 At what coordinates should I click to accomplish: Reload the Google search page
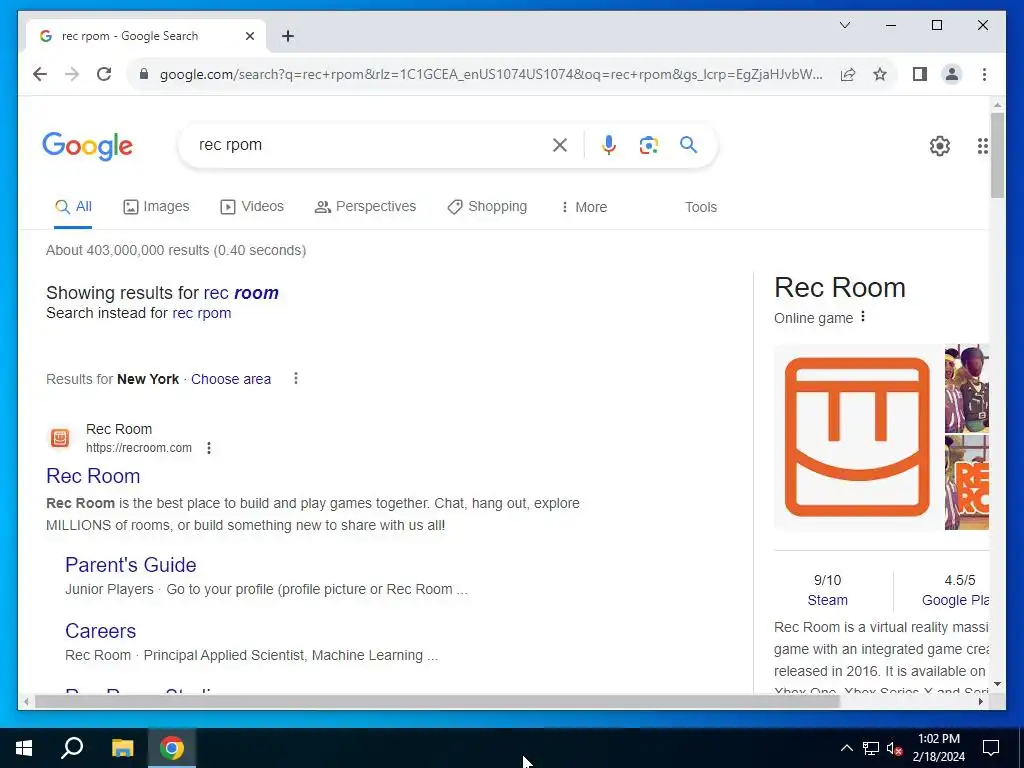coord(104,74)
